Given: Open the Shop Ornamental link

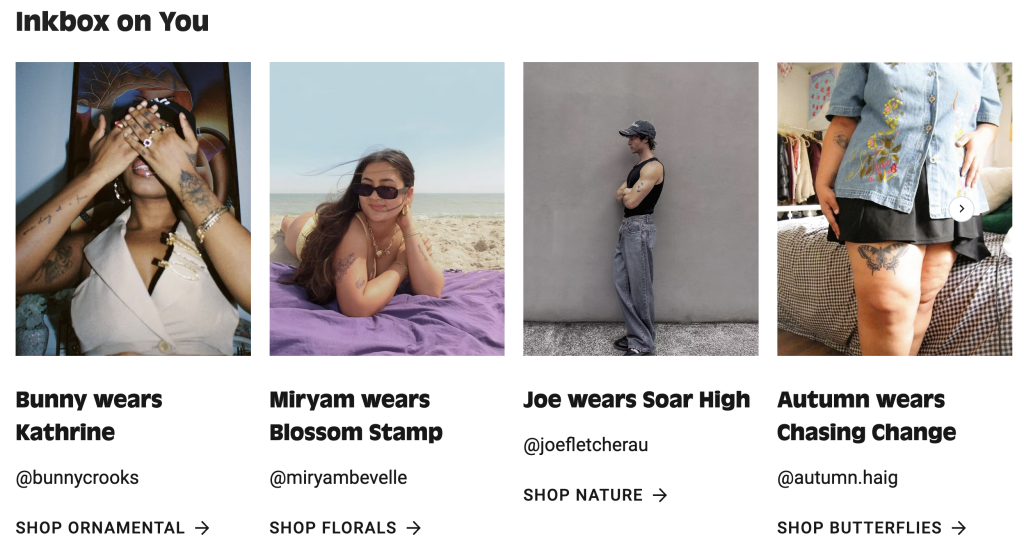Looking at the screenshot, I should click(100, 528).
